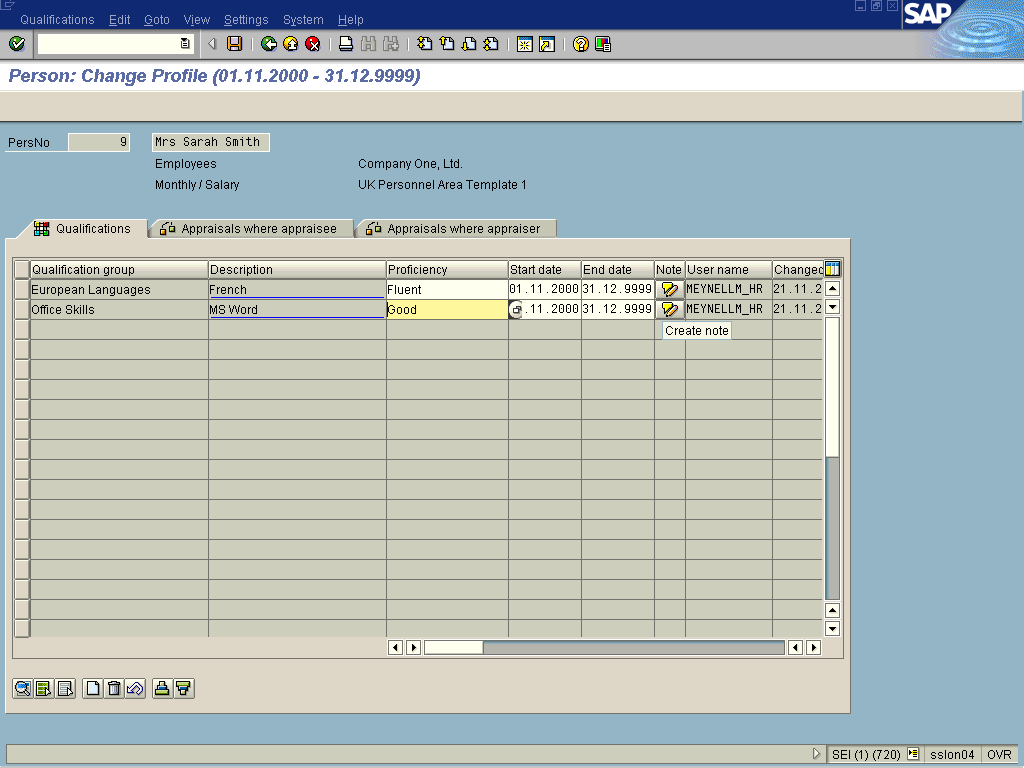Click the Proficiency column header
The image size is (1024, 768).
[447, 270]
